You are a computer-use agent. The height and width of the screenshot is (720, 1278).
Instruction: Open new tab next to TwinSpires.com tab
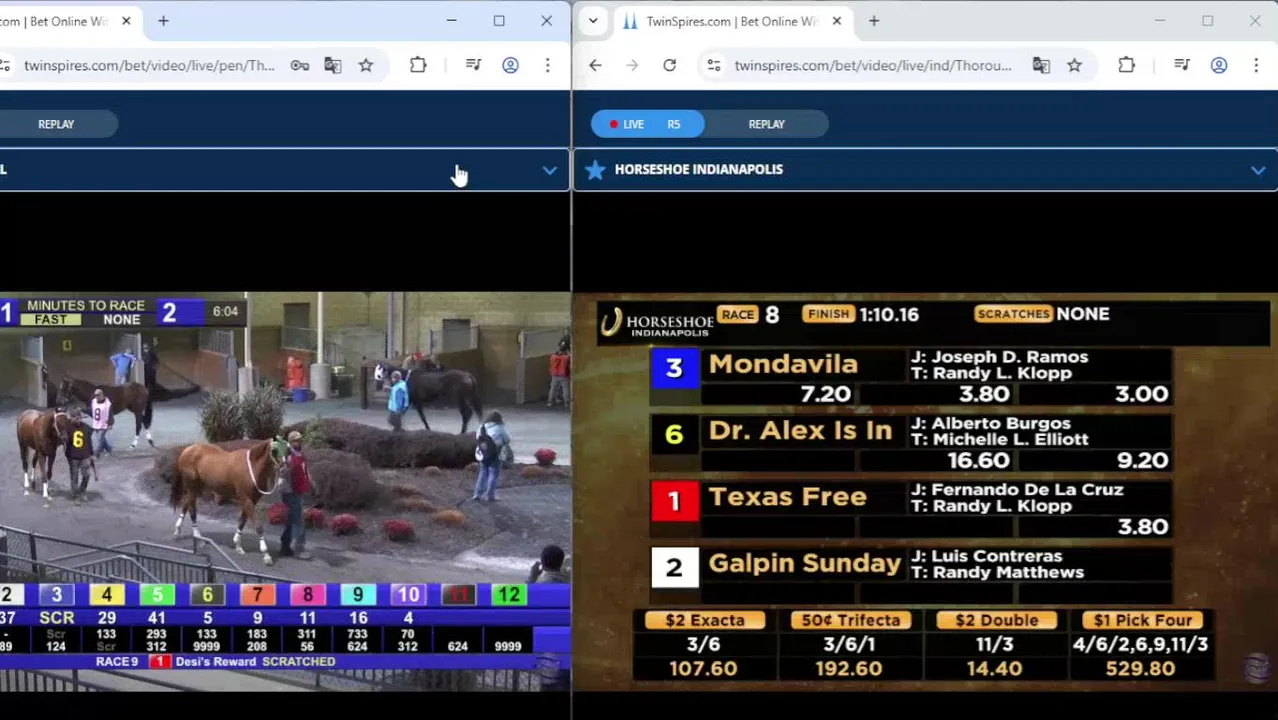[874, 21]
